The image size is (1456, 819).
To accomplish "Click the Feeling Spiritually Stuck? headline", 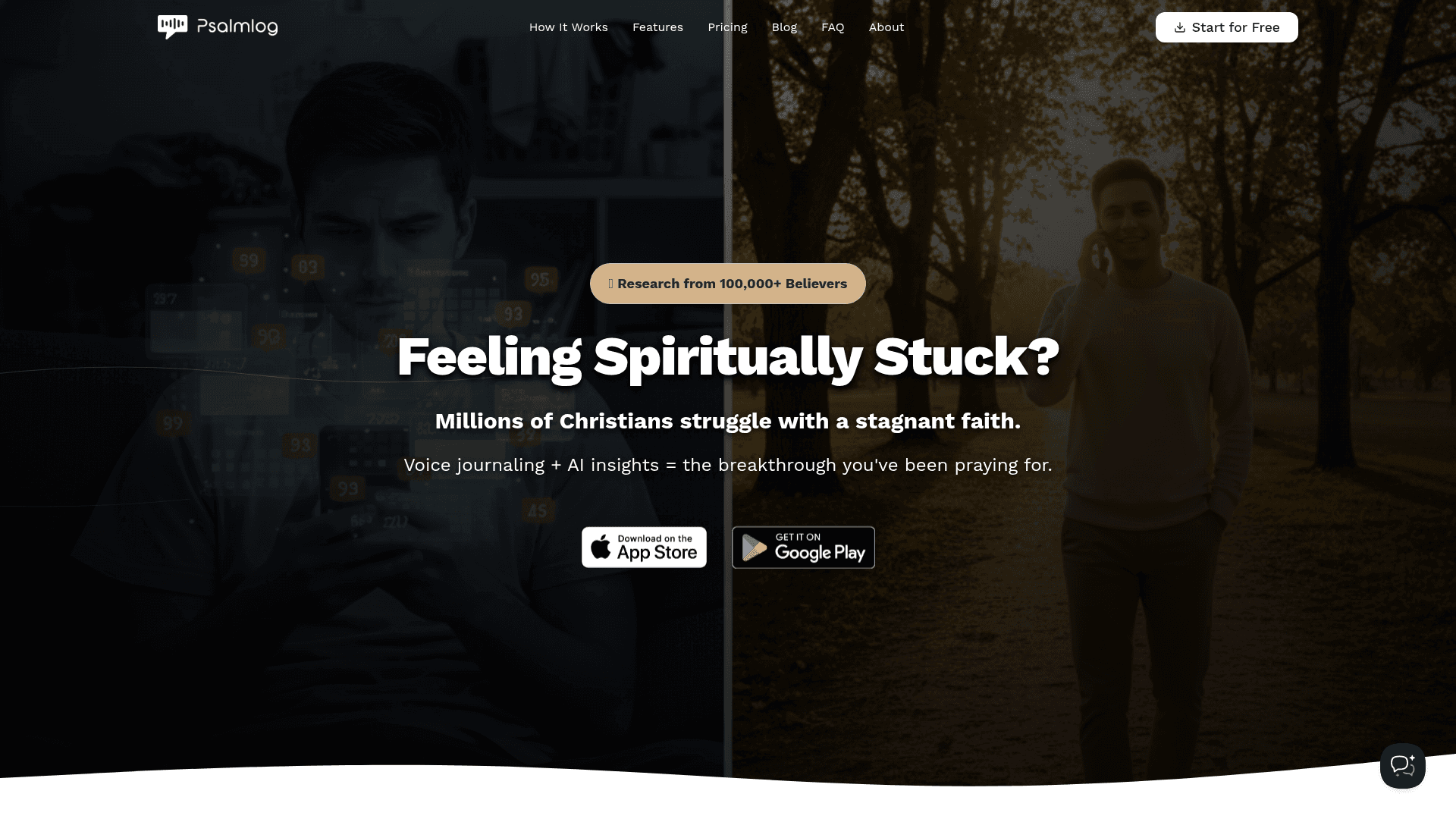I will pos(727,356).
